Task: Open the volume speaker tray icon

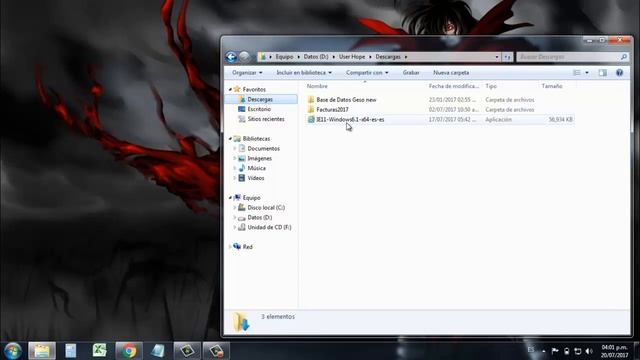Action: click(x=589, y=351)
